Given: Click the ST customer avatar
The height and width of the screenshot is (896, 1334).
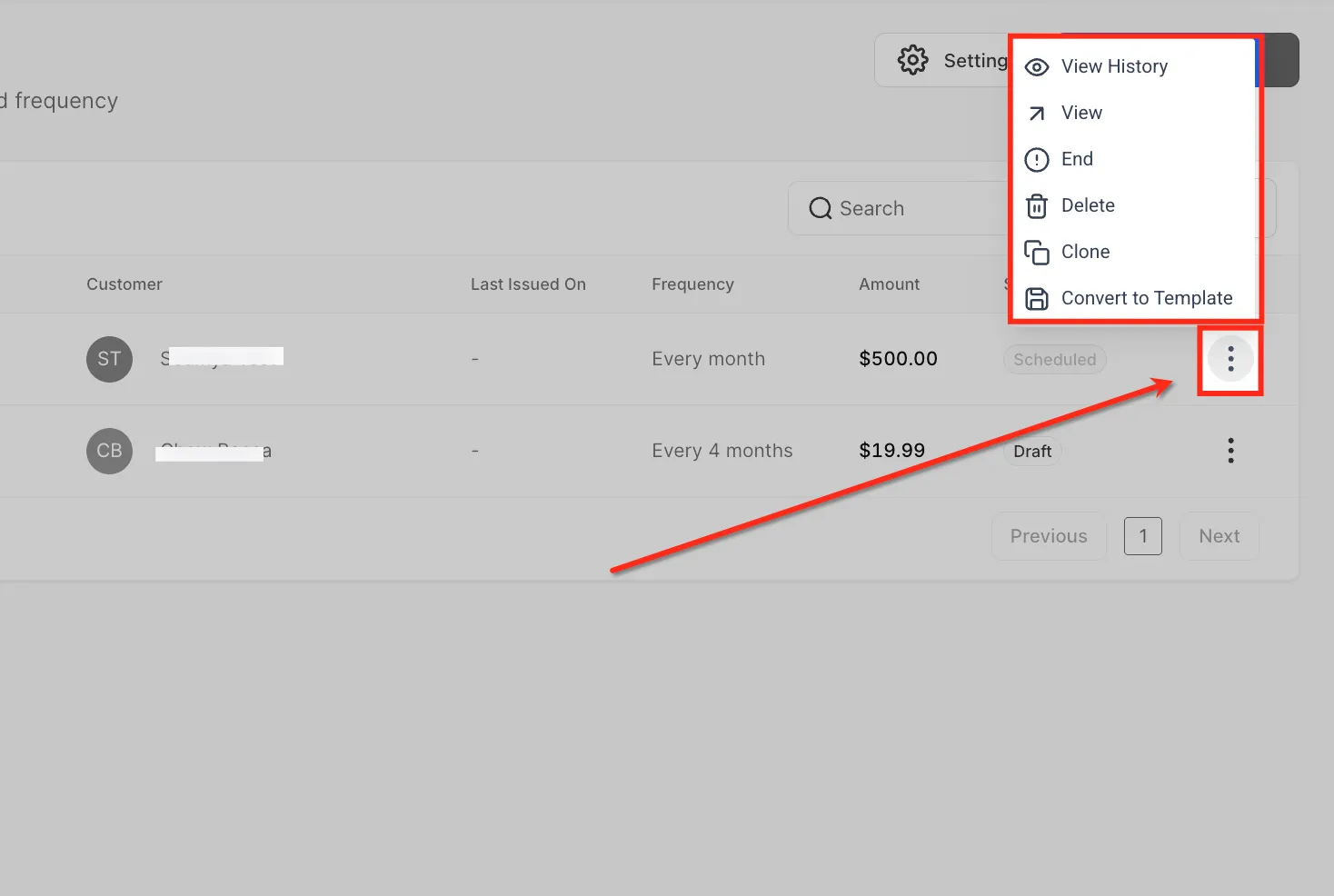Looking at the screenshot, I should click(x=109, y=359).
